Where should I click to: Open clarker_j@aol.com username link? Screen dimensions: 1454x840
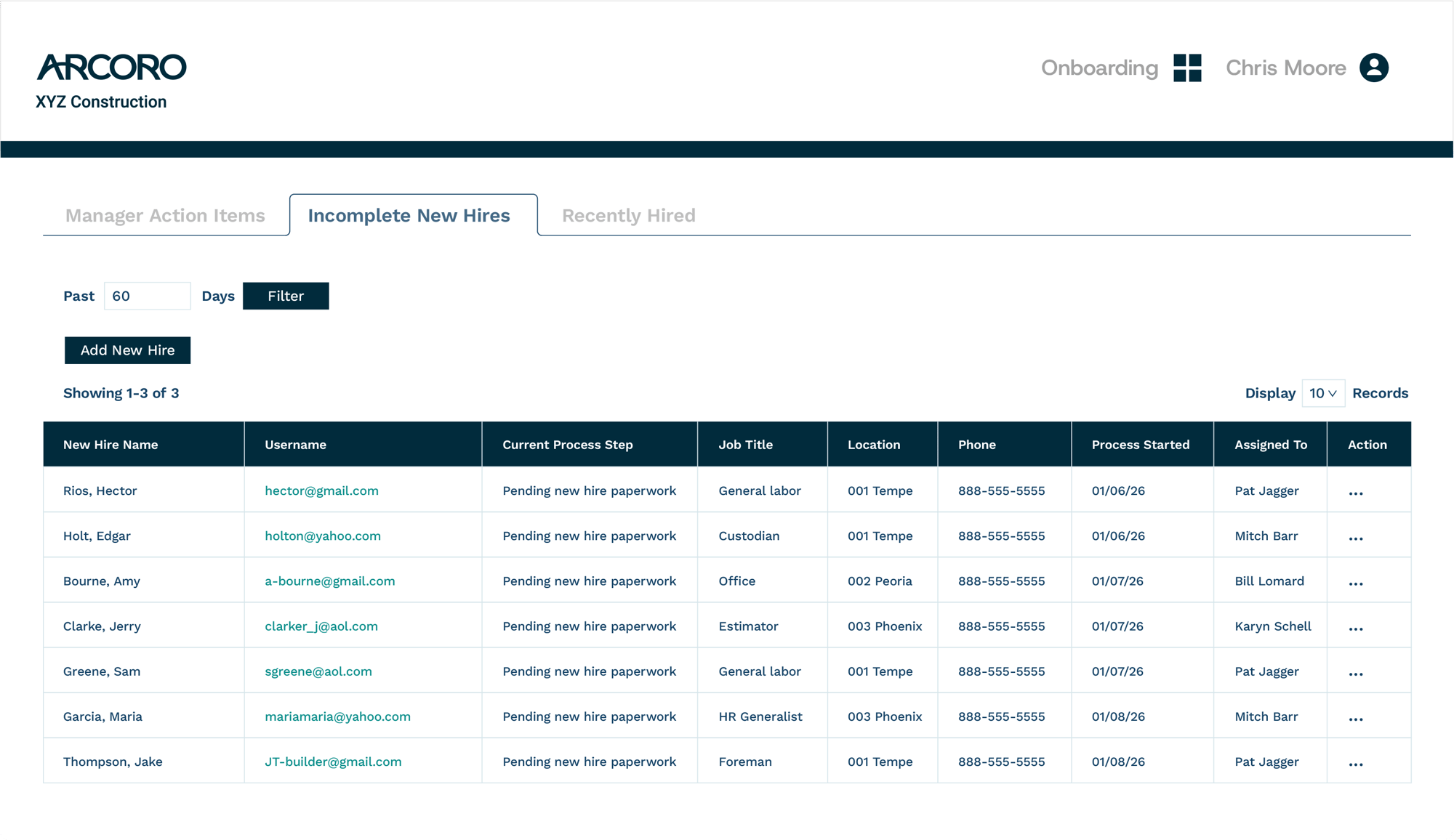321,626
